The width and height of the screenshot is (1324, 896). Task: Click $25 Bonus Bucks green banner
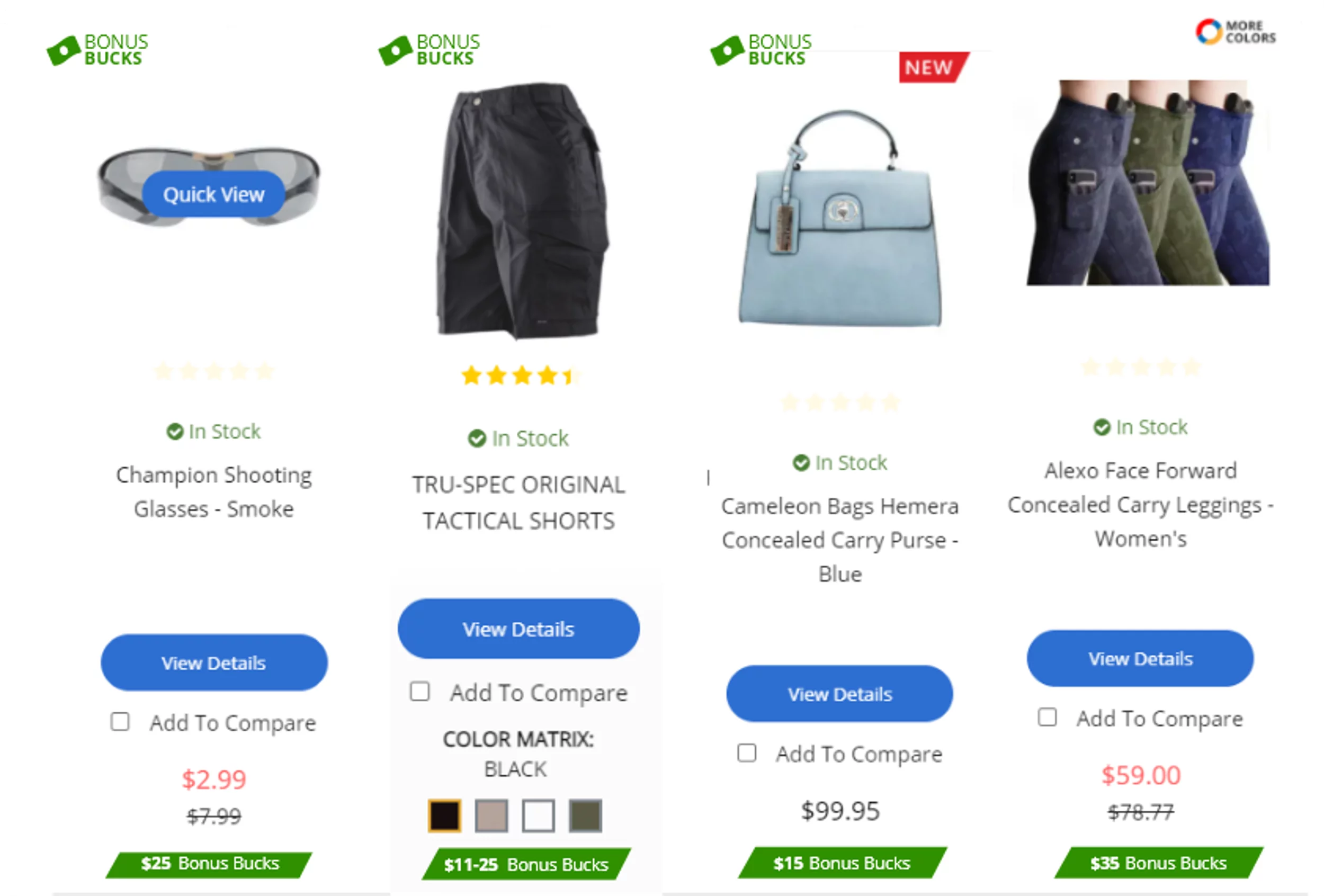(x=209, y=864)
